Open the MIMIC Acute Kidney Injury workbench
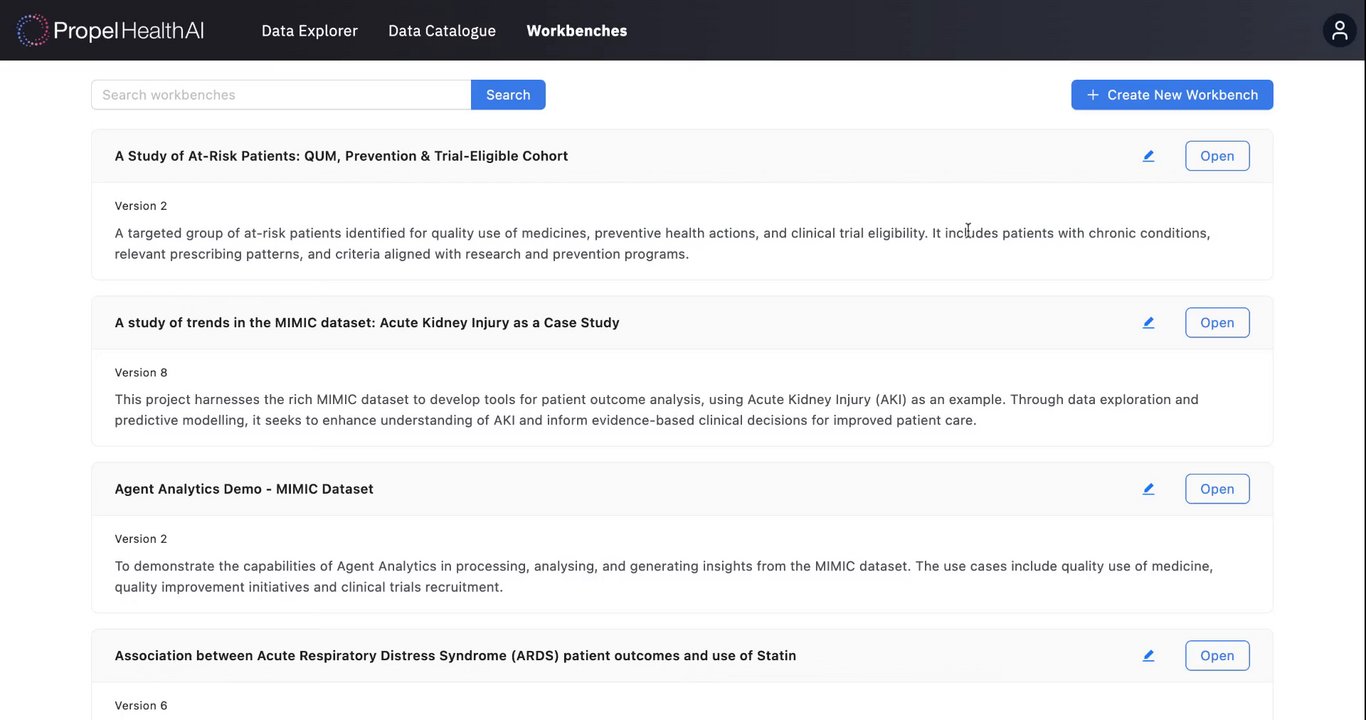The image size is (1366, 720). tap(1217, 323)
